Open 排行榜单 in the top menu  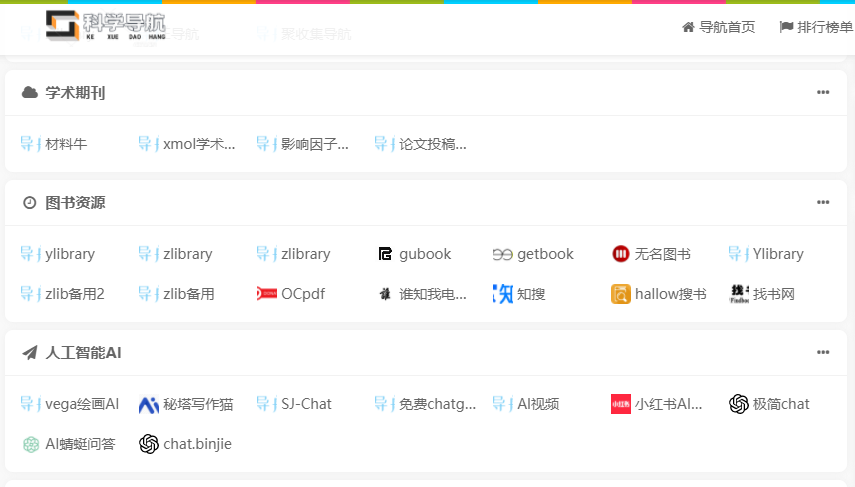click(824, 27)
